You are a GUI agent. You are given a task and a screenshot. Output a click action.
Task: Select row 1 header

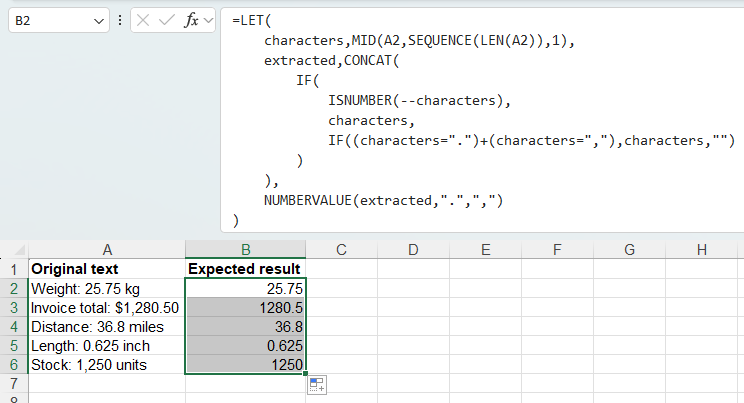[x=14, y=269]
